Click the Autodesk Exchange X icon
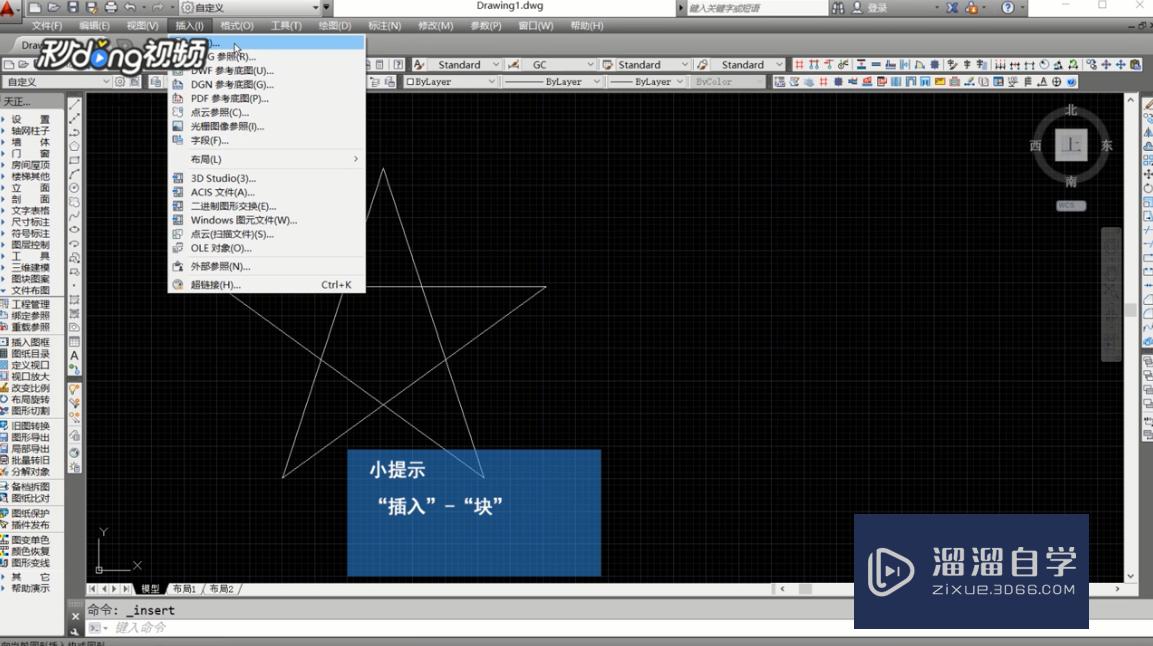This screenshot has width=1153, height=646. (x=952, y=7)
